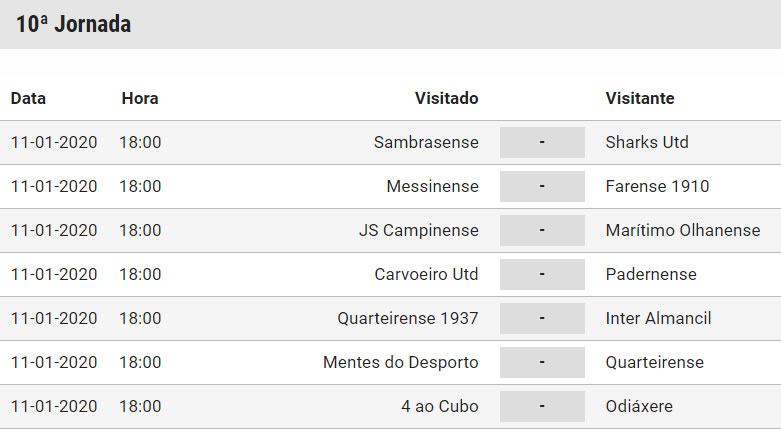781x433 pixels.
Task: Open the Inter Almancil team link
Action: pyautogui.click(x=658, y=318)
